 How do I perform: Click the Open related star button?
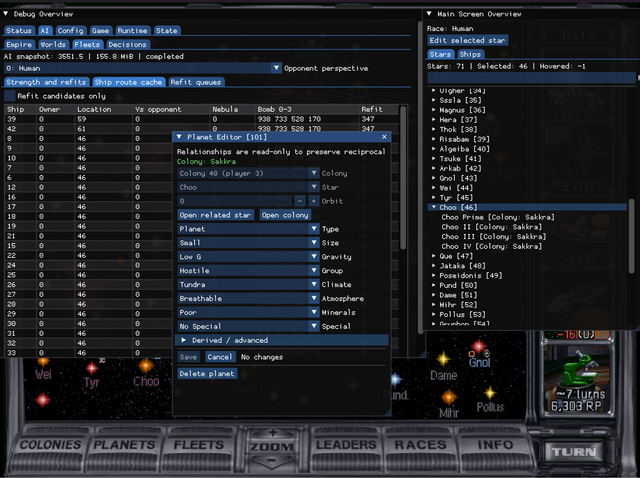[216, 215]
